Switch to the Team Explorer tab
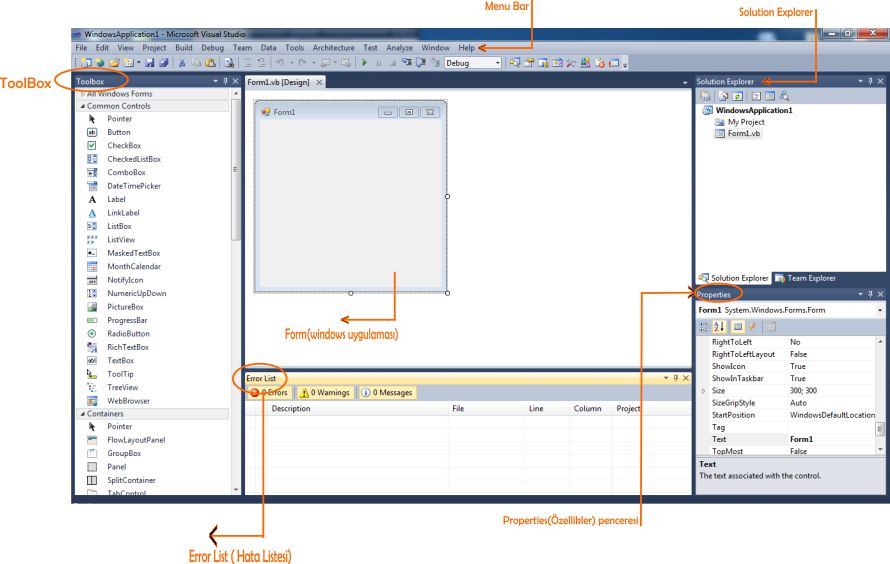 [805, 278]
